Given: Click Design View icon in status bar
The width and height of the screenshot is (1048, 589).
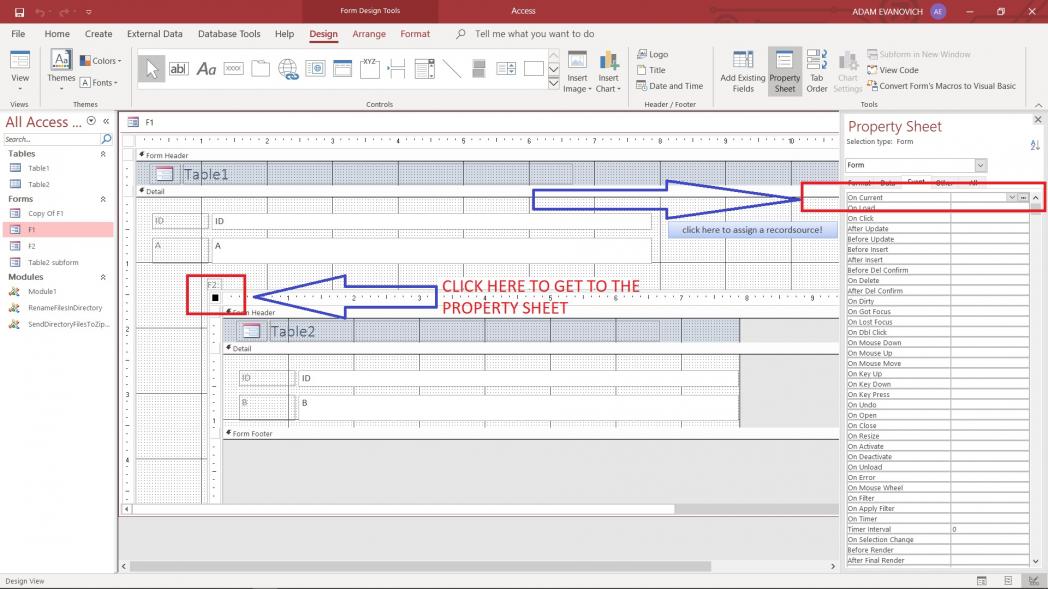Looking at the screenshot, I should [x=1034, y=581].
